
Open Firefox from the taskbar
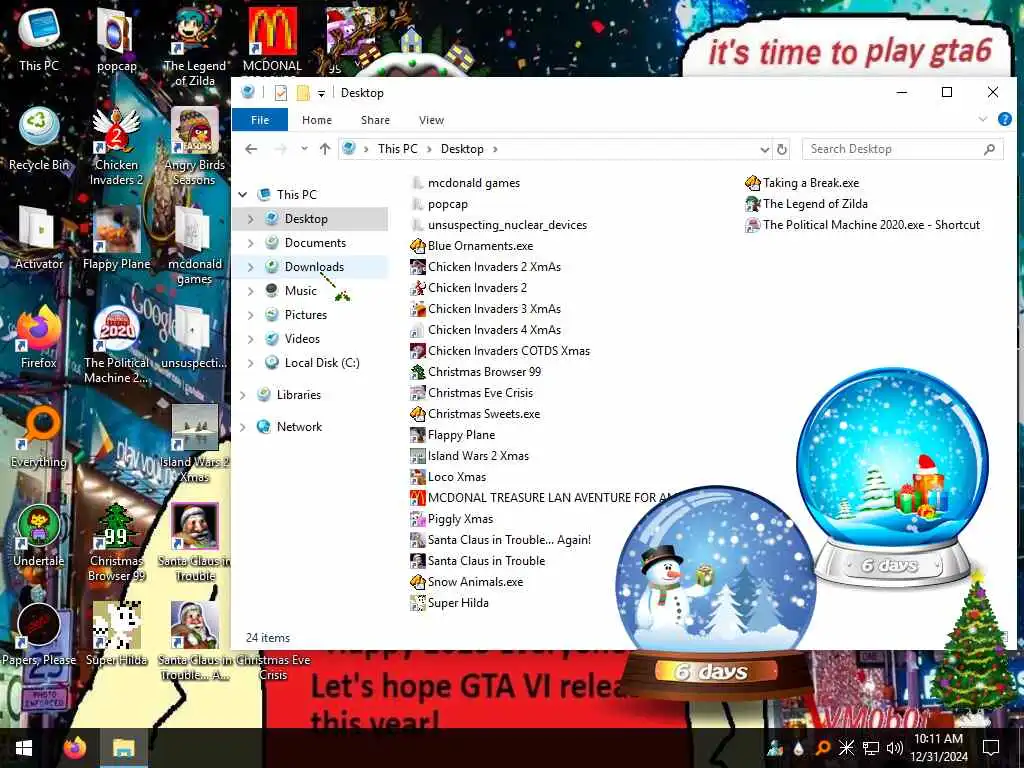(x=74, y=748)
